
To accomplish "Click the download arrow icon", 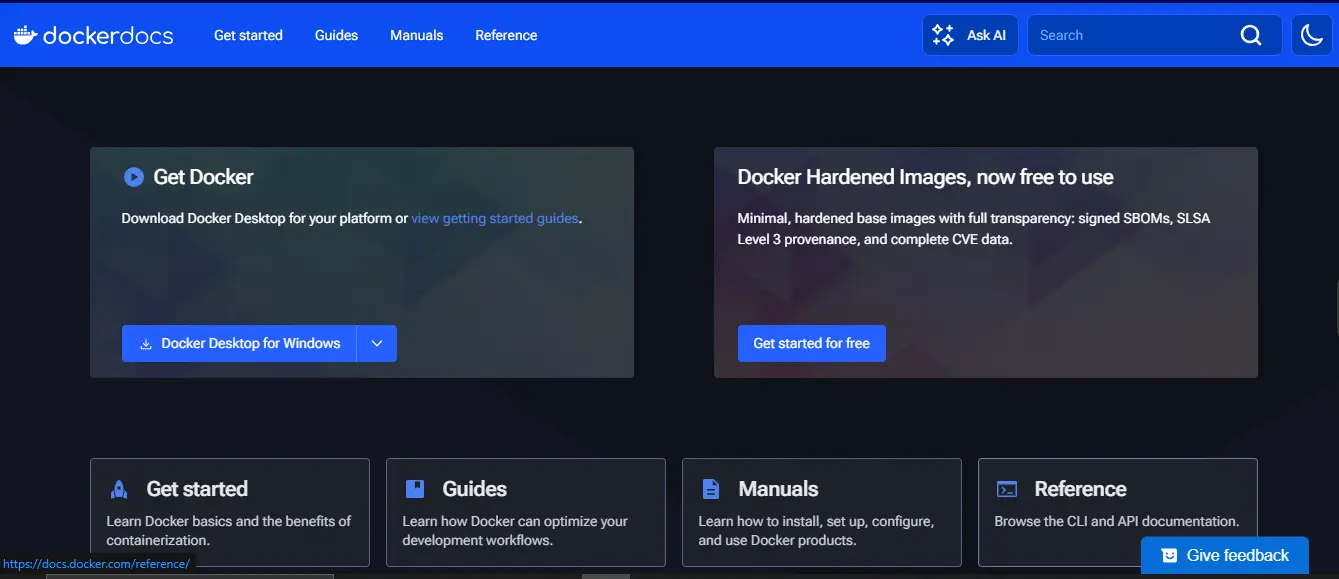I will (x=146, y=344).
